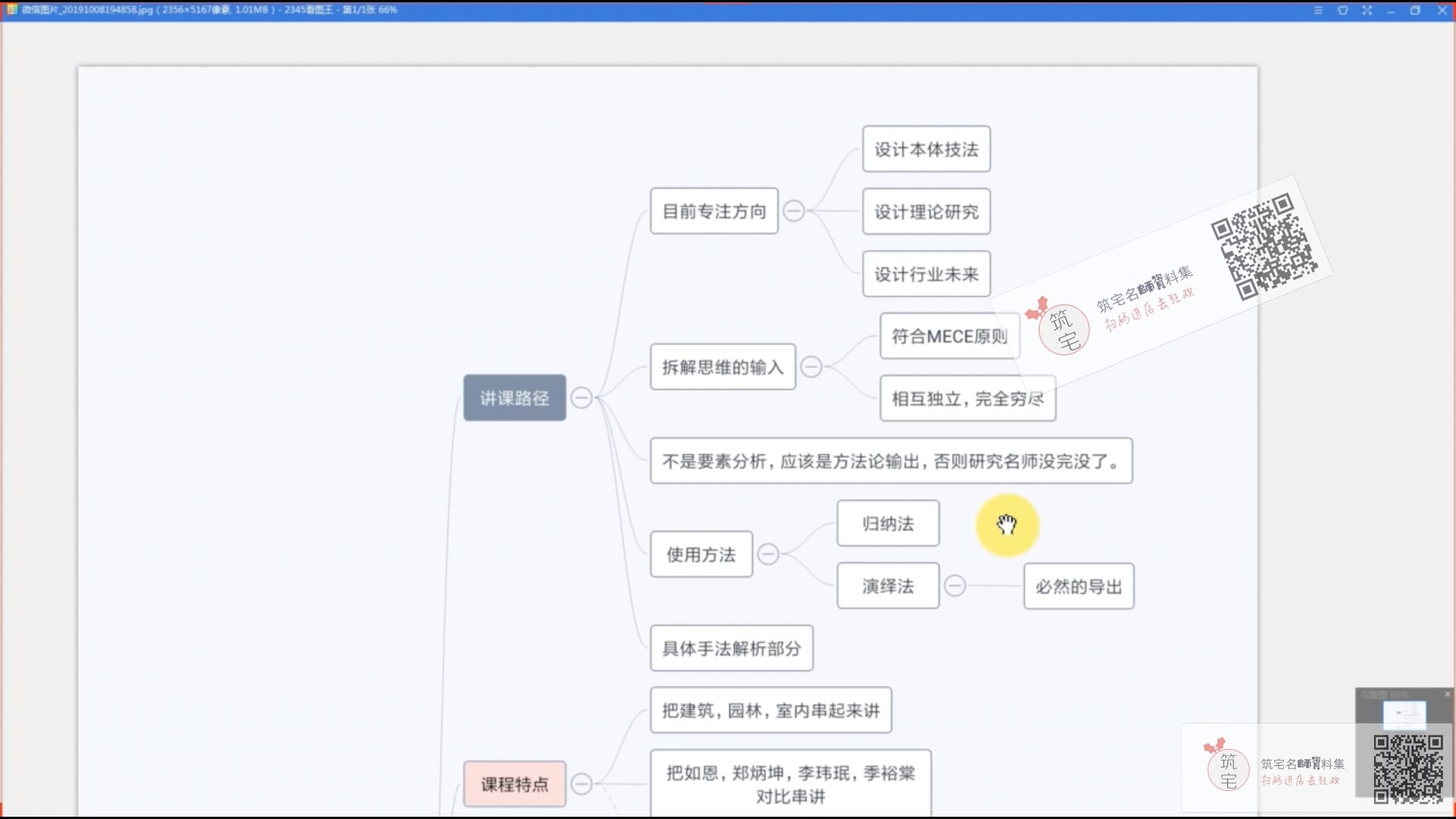Image resolution: width=1456 pixels, height=819 pixels.
Task: Open the skin (shirt) icon
Action: [1343, 11]
